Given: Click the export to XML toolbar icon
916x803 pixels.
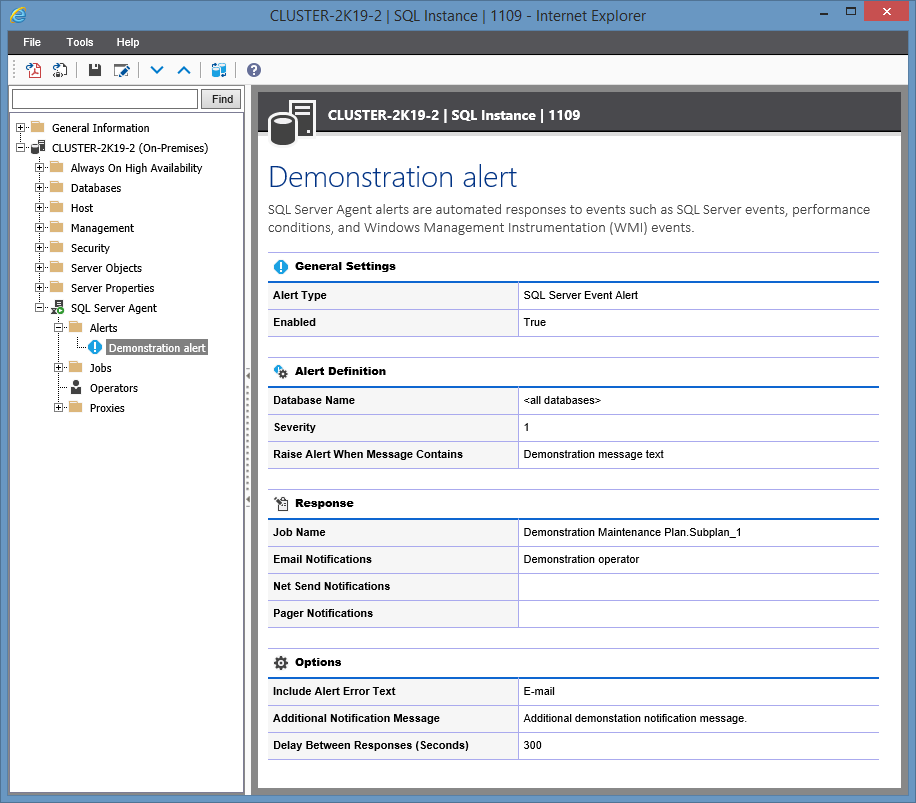Looking at the screenshot, I should tap(60, 70).
